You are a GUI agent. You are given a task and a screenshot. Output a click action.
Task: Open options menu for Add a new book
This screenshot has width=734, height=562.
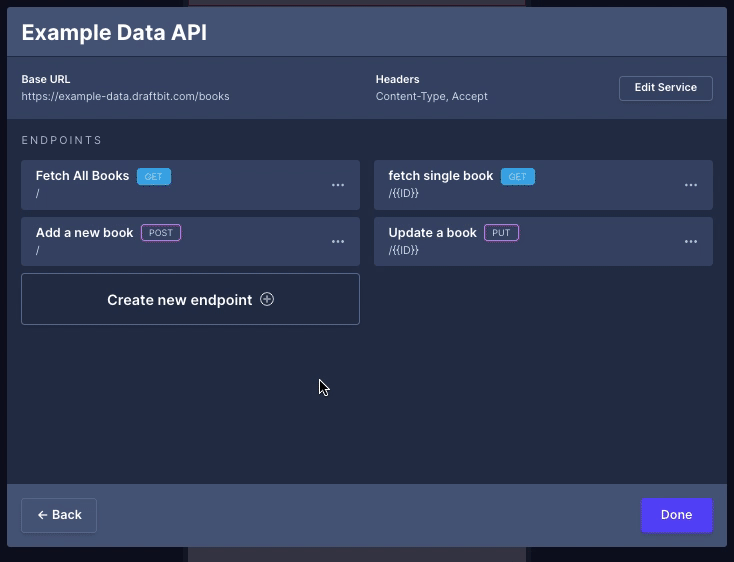point(338,242)
